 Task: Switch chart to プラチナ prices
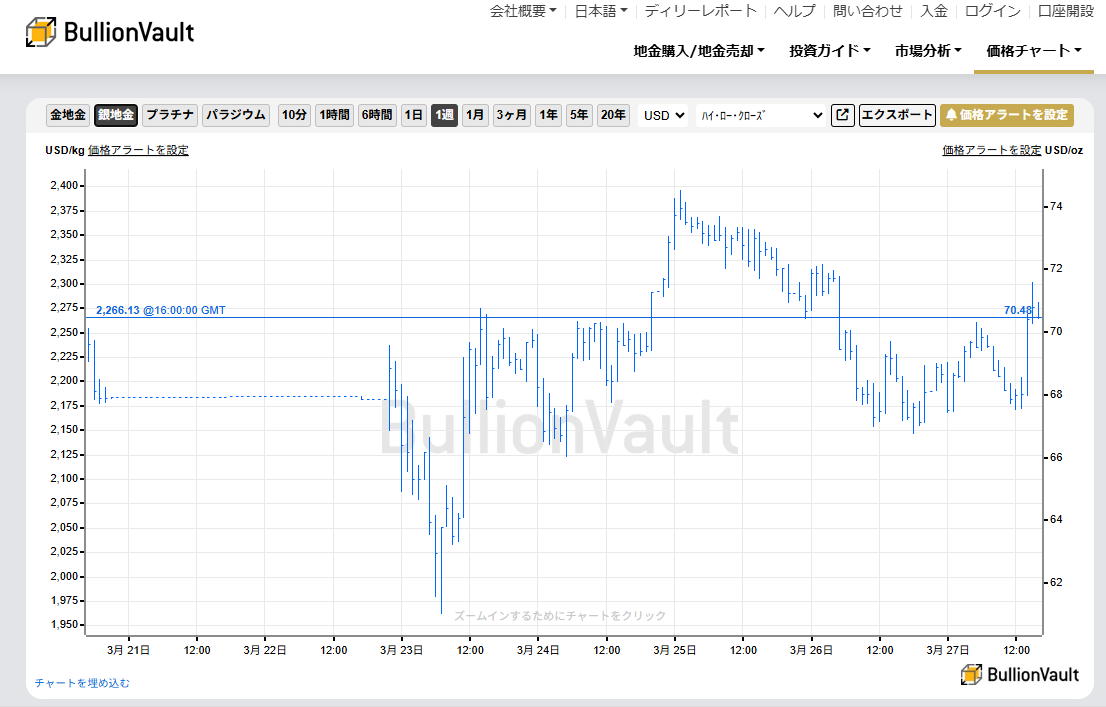[x=170, y=115]
